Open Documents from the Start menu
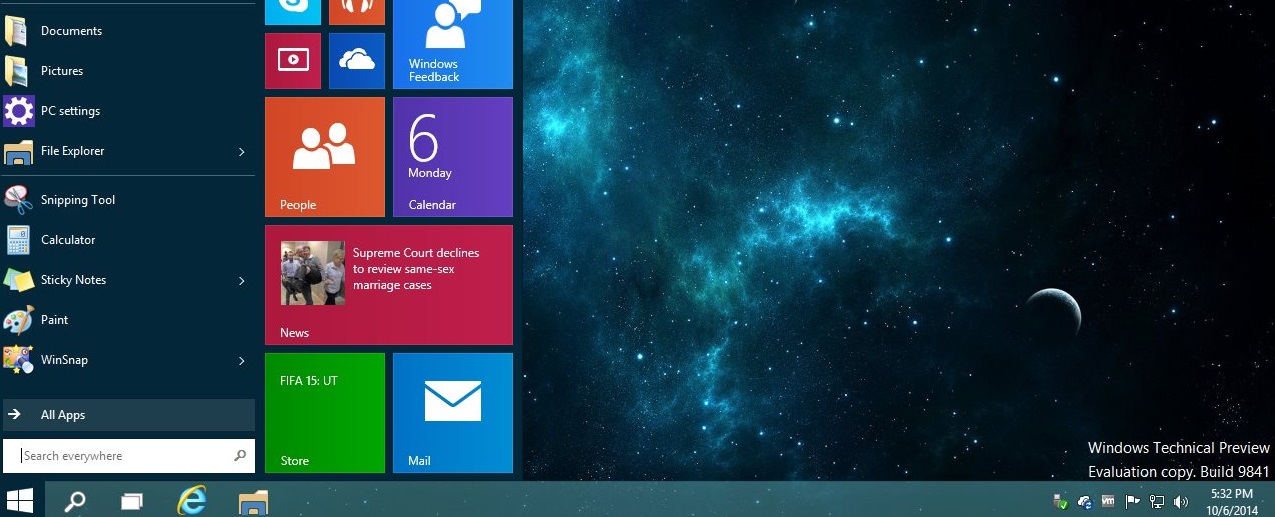The width and height of the screenshot is (1275, 517). 128,31
